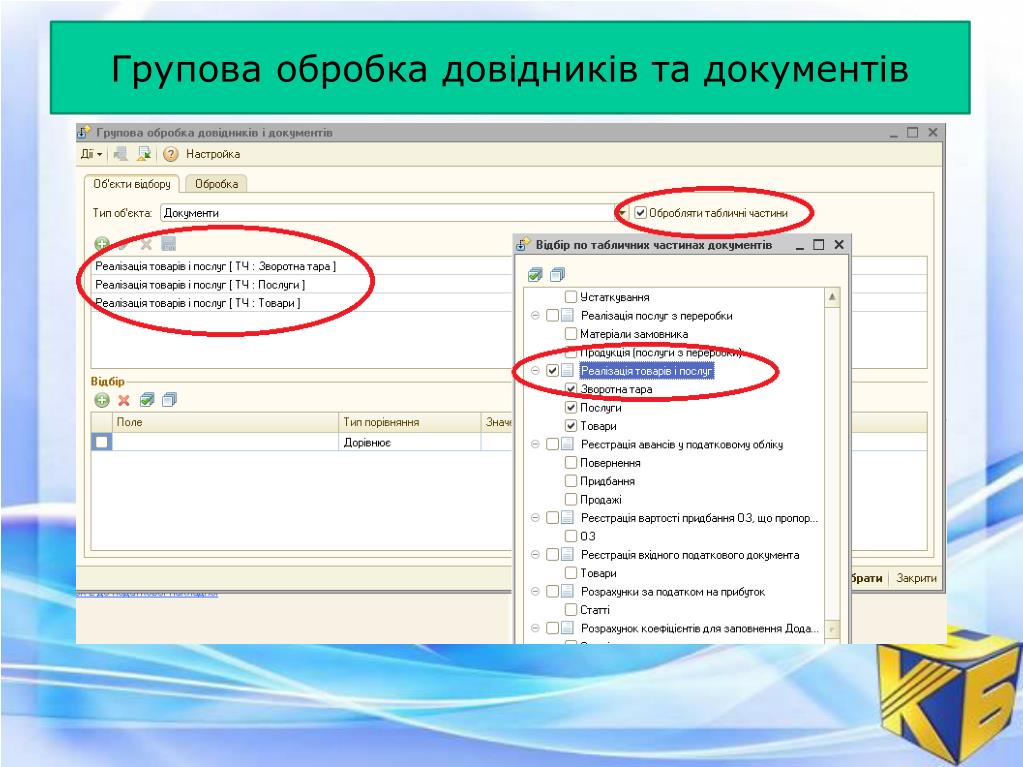Toggle the Устаткування checkbox
1023x767 pixels.
click(x=571, y=297)
